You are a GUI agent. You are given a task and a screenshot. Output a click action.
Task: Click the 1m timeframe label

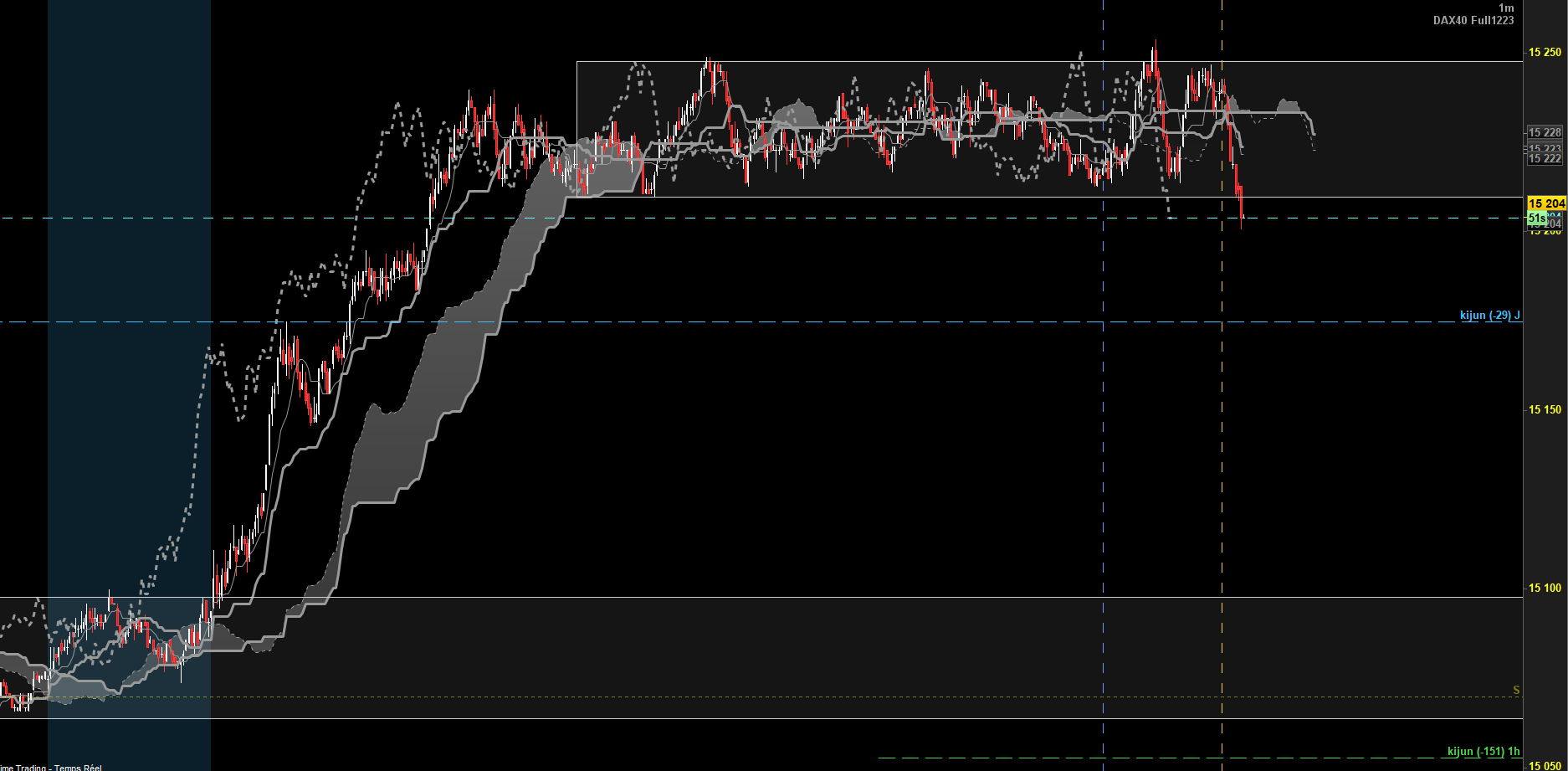click(1506, 8)
